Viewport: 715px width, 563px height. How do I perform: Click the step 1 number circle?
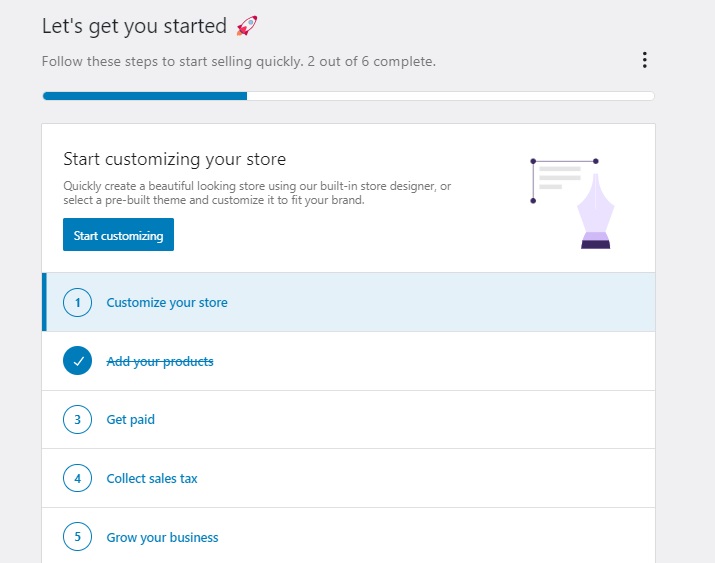pos(78,302)
